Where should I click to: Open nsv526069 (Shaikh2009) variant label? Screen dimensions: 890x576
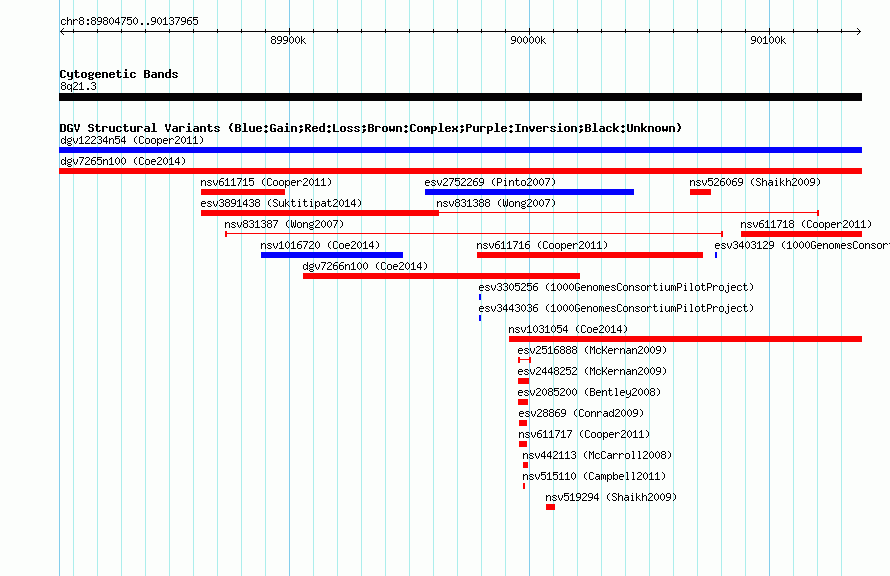[755, 182]
